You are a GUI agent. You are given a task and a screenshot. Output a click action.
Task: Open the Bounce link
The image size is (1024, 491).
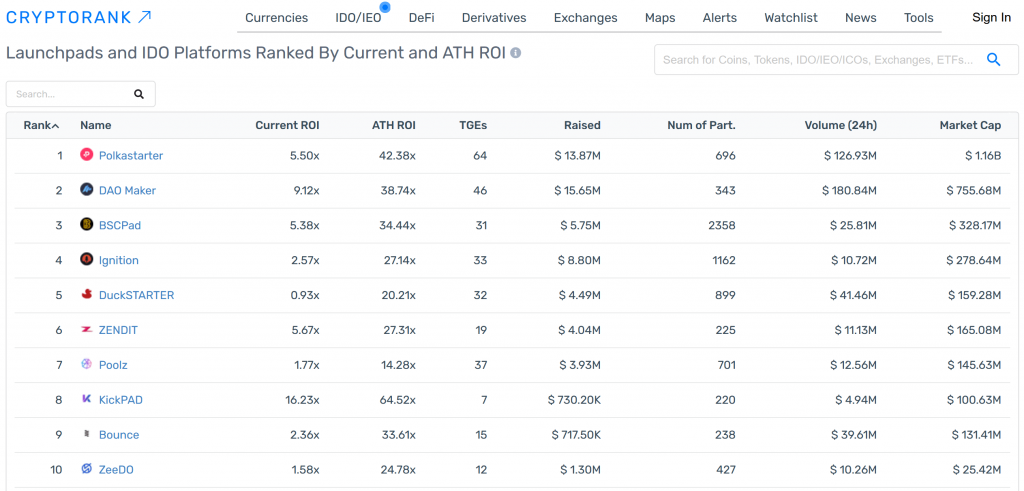(x=119, y=435)
